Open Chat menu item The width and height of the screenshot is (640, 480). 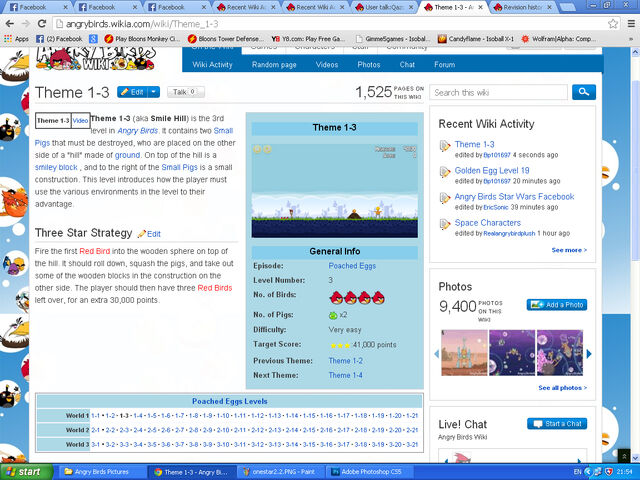(x=407, y=64)
